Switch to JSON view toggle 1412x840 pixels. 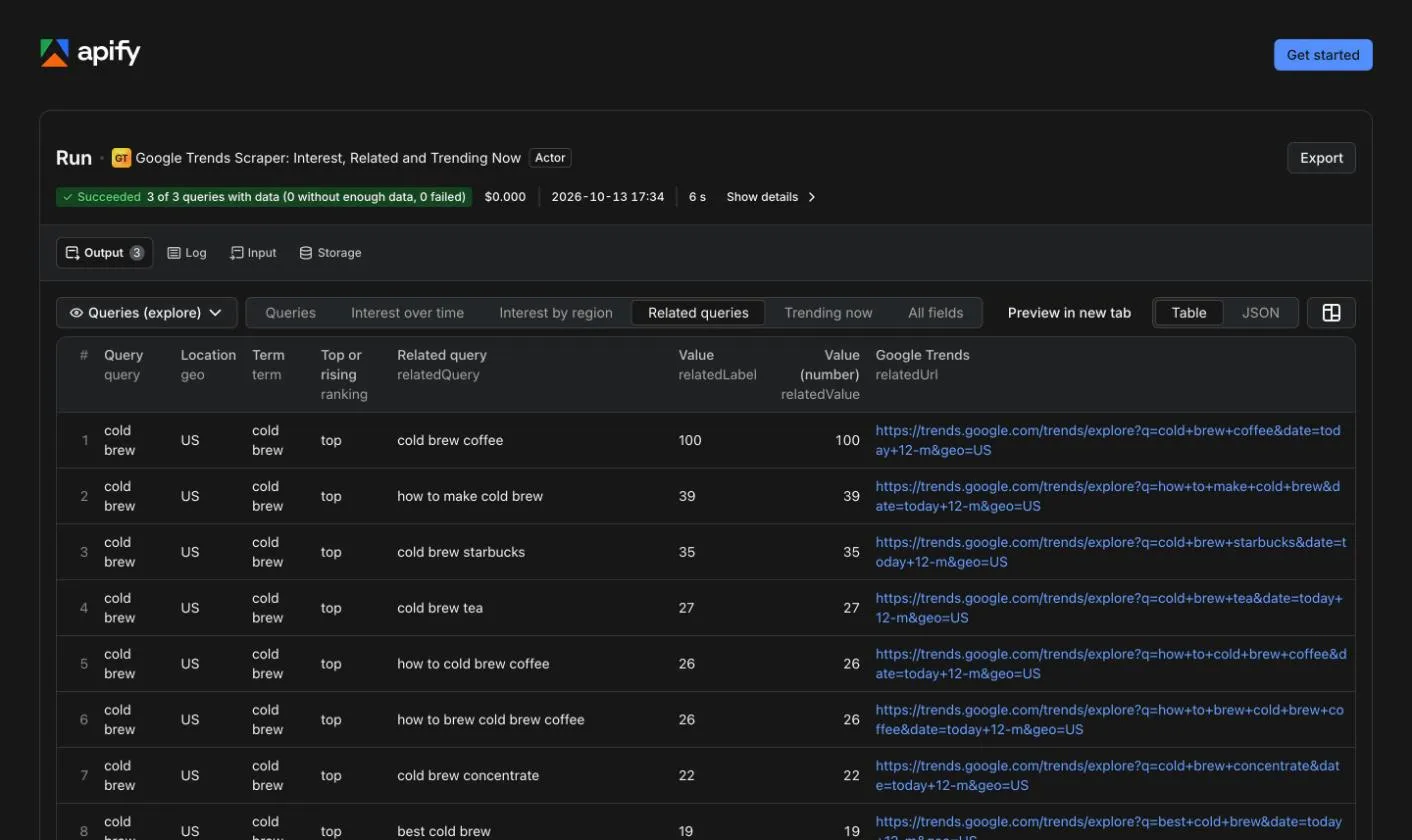[1261, 313]
